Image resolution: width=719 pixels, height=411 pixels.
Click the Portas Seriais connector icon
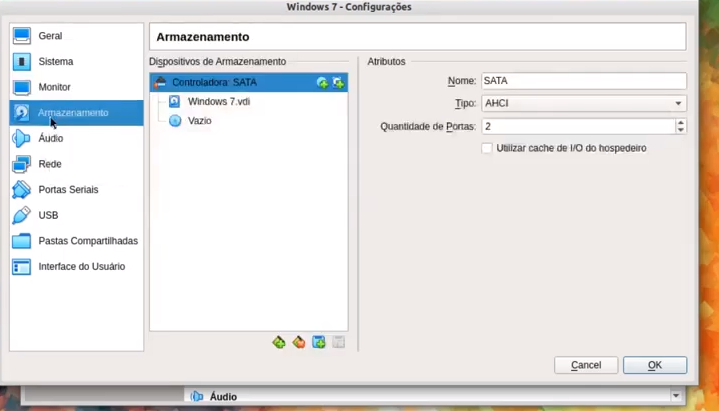[x=22, y=190]
